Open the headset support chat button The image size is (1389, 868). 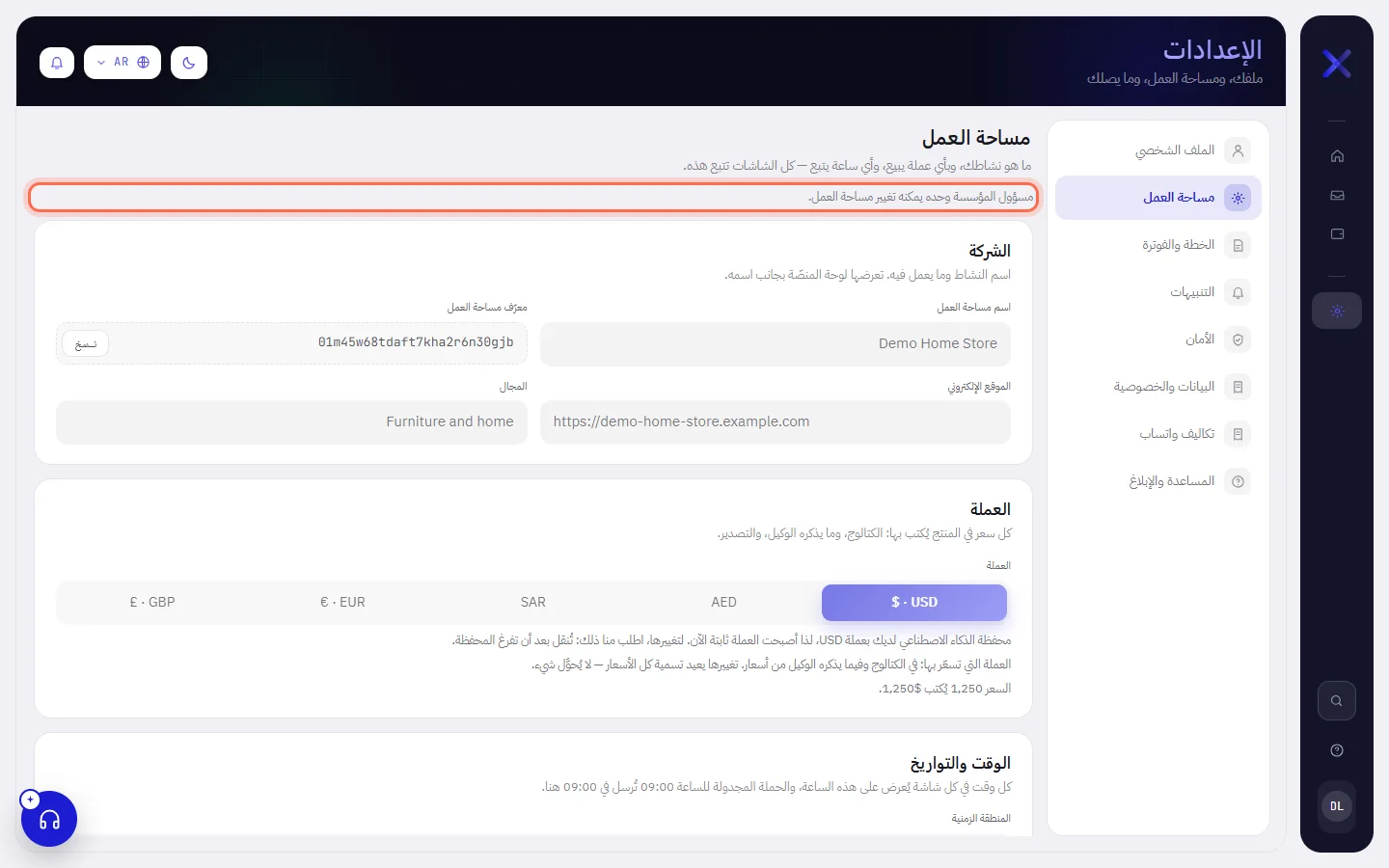49,819
